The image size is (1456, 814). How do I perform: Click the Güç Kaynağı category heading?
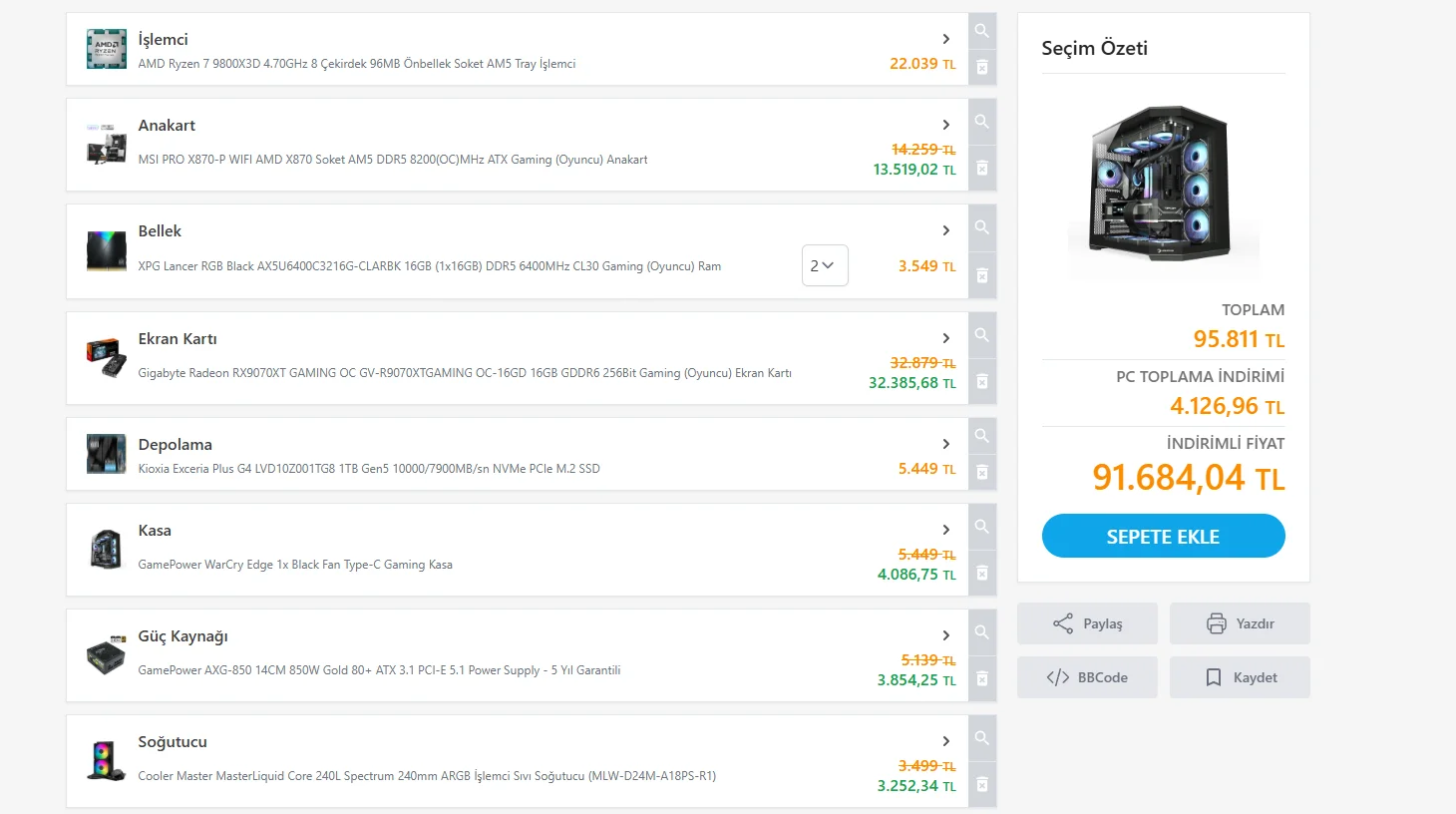182,635
